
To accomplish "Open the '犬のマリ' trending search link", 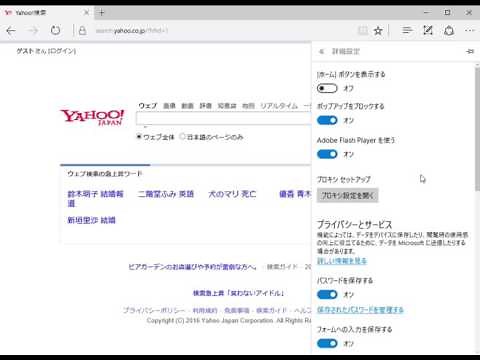I will tap(232, 194).
